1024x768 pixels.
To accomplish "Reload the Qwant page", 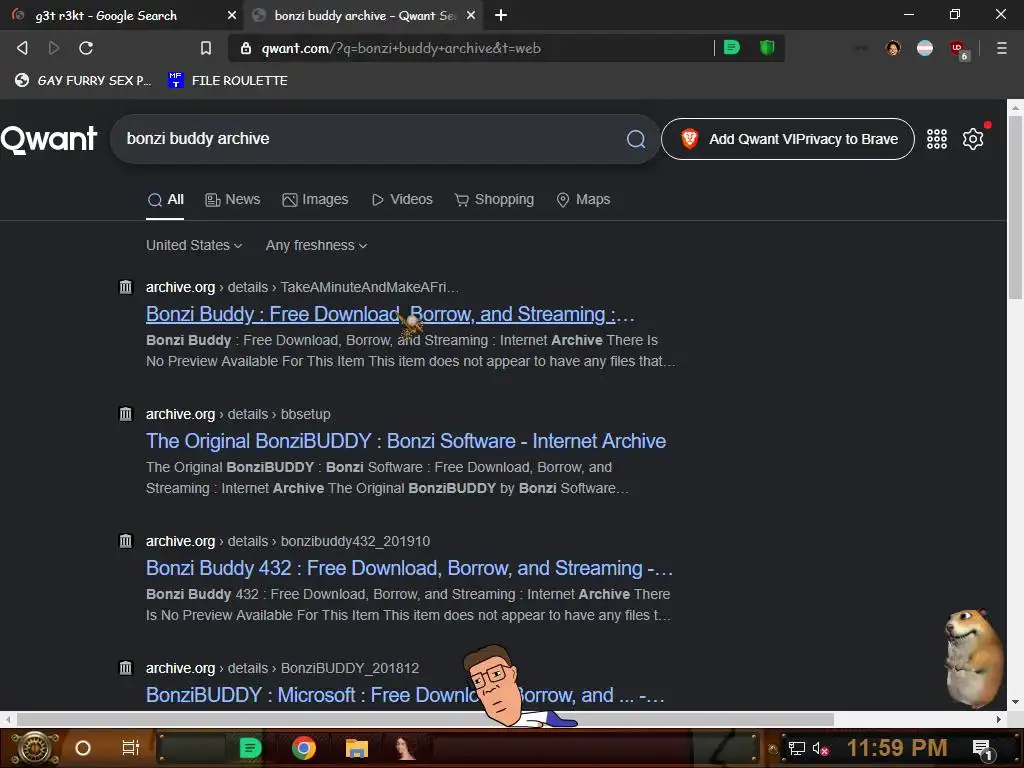I will 86,48.
